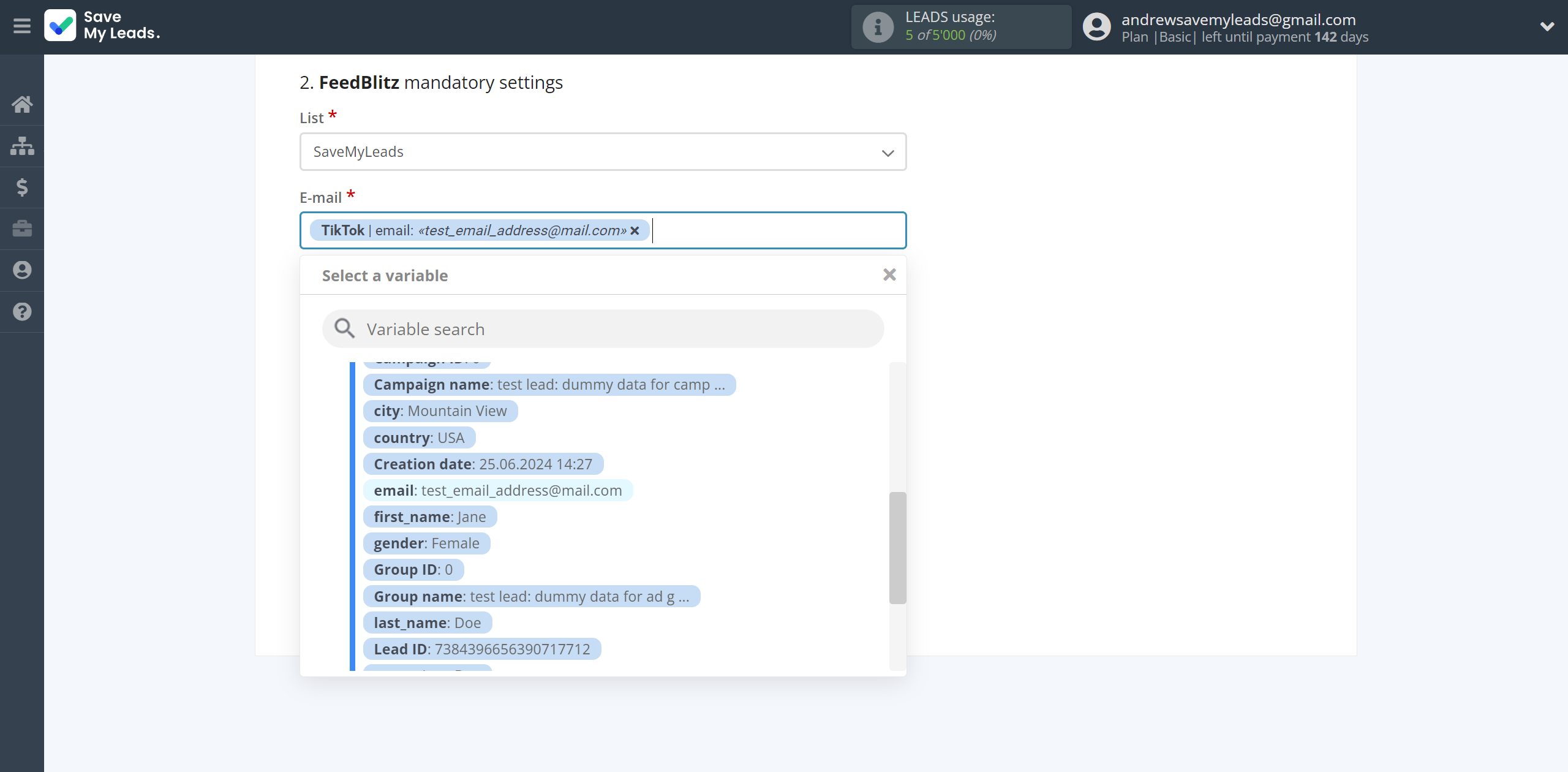Click the variable search magnifier icon
This screenshot has width=1568, height=772.
[x=344, y=329]
